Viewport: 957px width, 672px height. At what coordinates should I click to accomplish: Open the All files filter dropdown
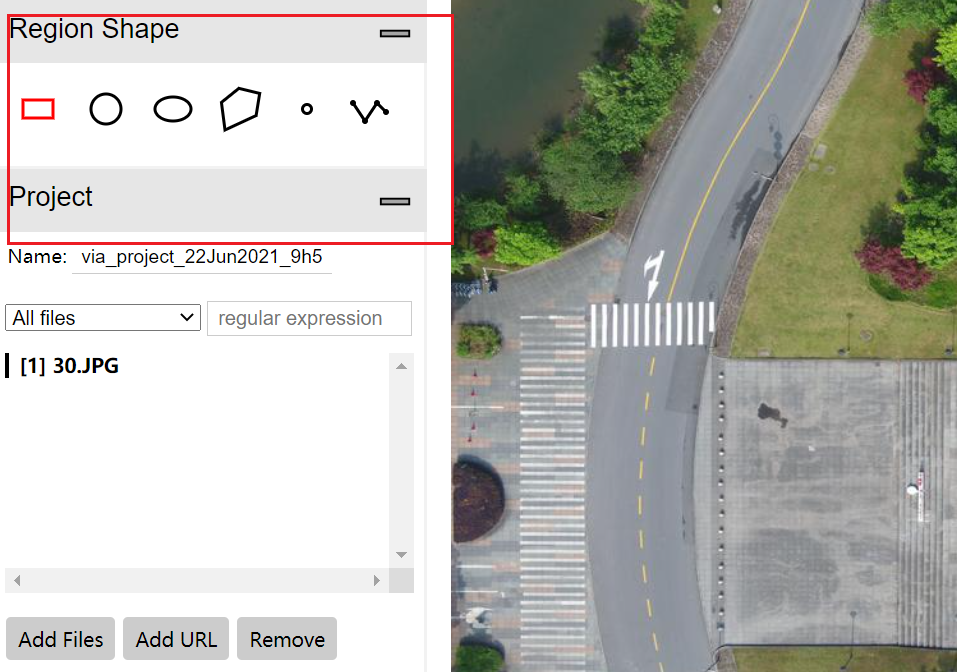click(x=103, y=318)
